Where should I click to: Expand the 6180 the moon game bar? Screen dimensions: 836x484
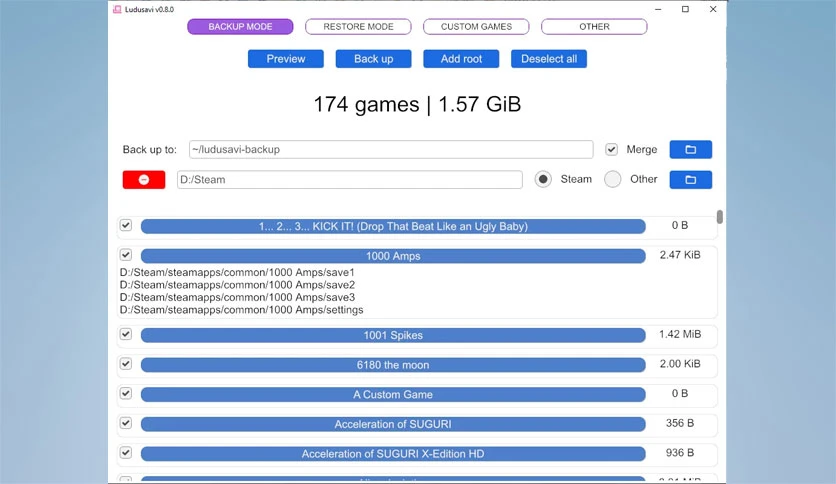pos(393,365)
